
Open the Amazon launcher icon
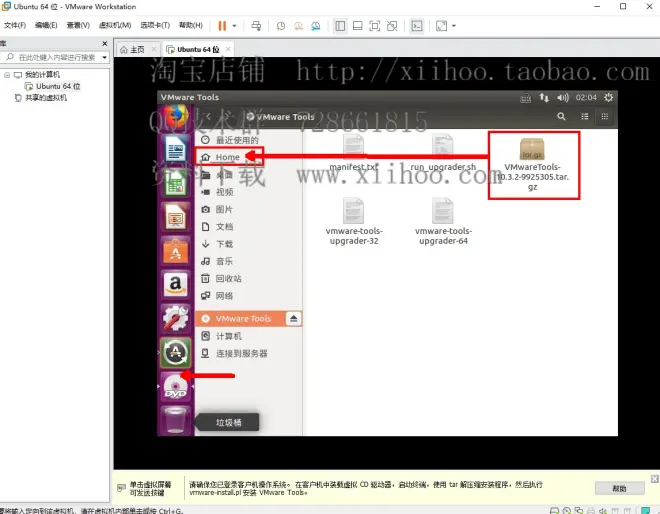coord(176,285)
